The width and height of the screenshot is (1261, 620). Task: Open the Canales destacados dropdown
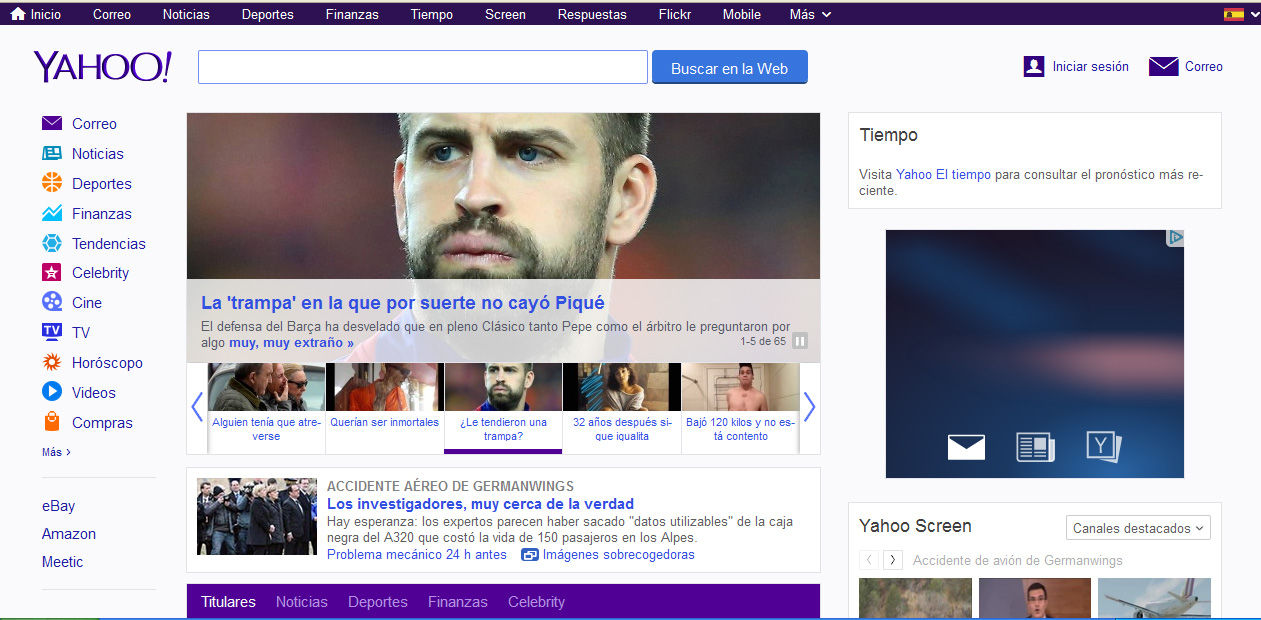[x=1138, y=528]
